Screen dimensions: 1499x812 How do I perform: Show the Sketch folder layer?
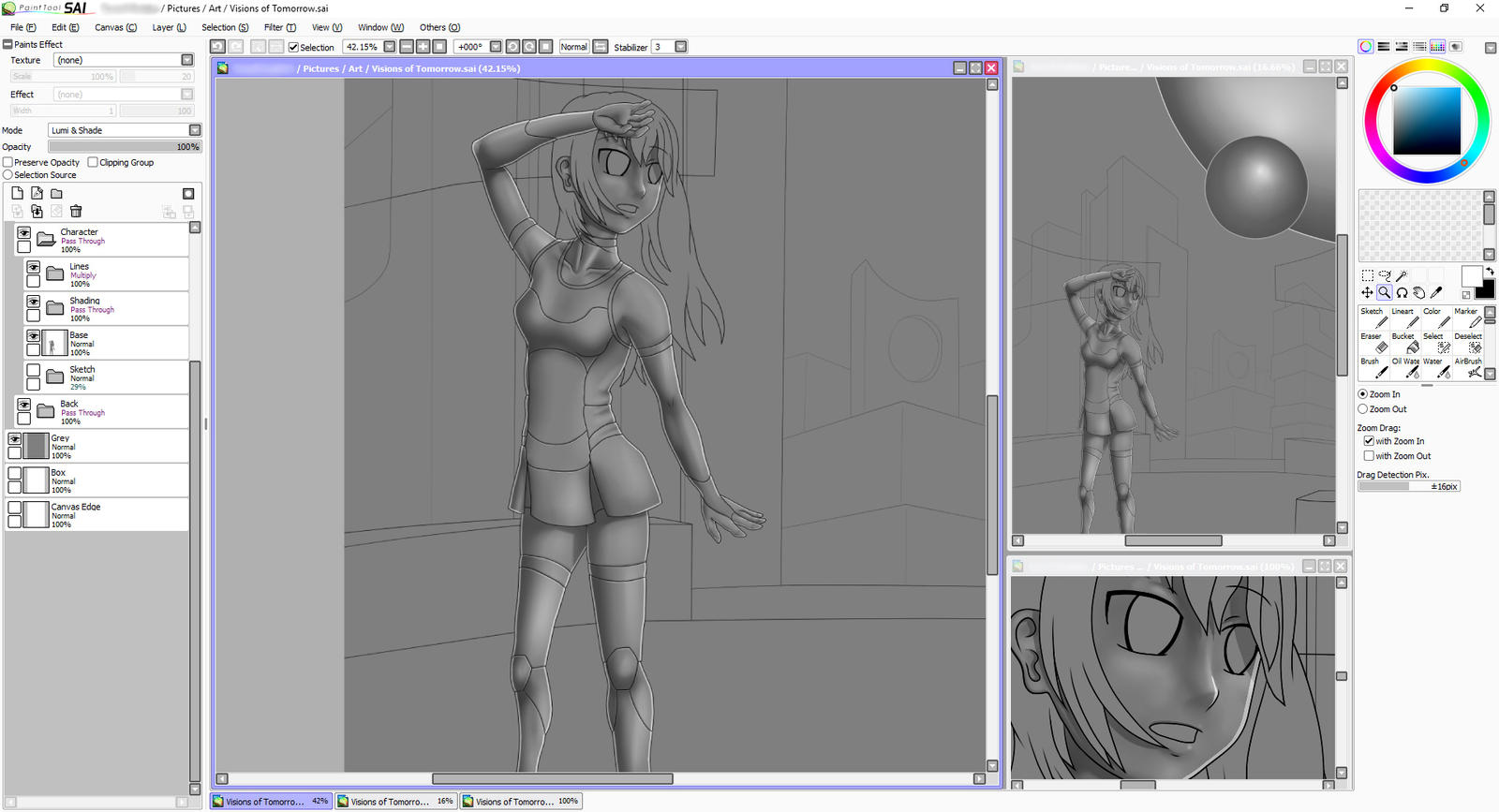(34, 370)
